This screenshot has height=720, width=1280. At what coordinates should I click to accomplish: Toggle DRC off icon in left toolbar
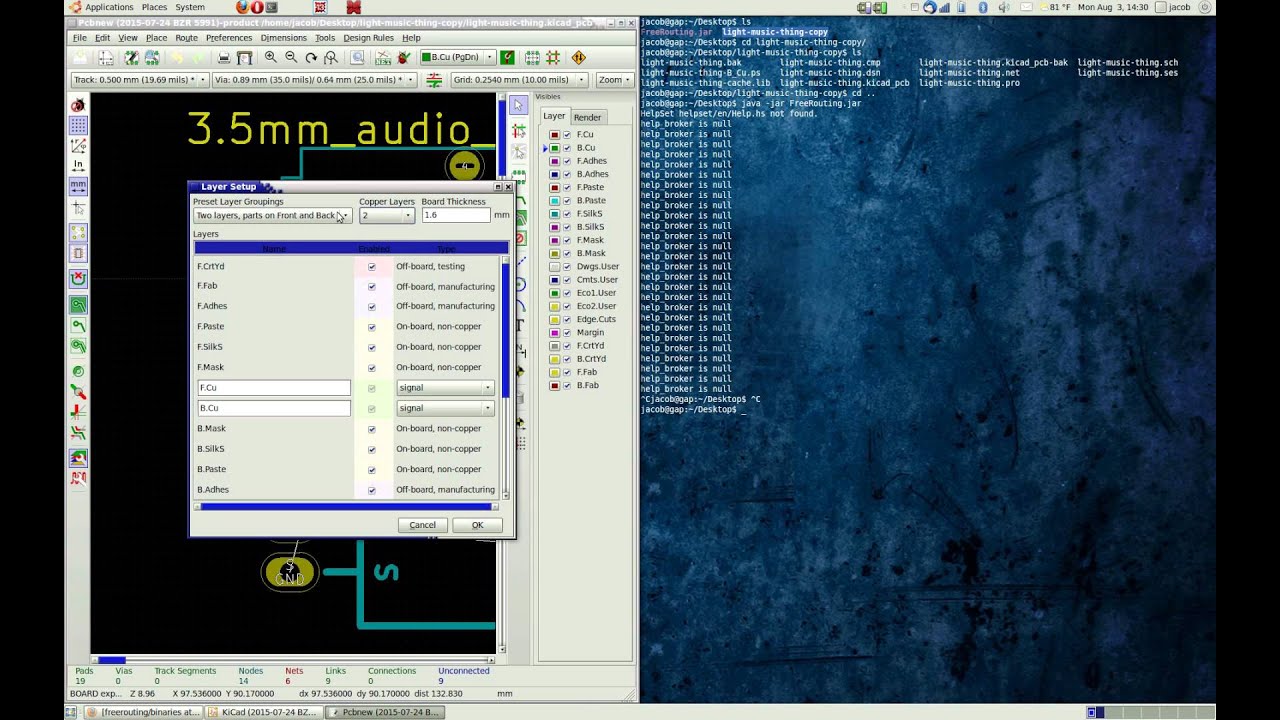78,105
